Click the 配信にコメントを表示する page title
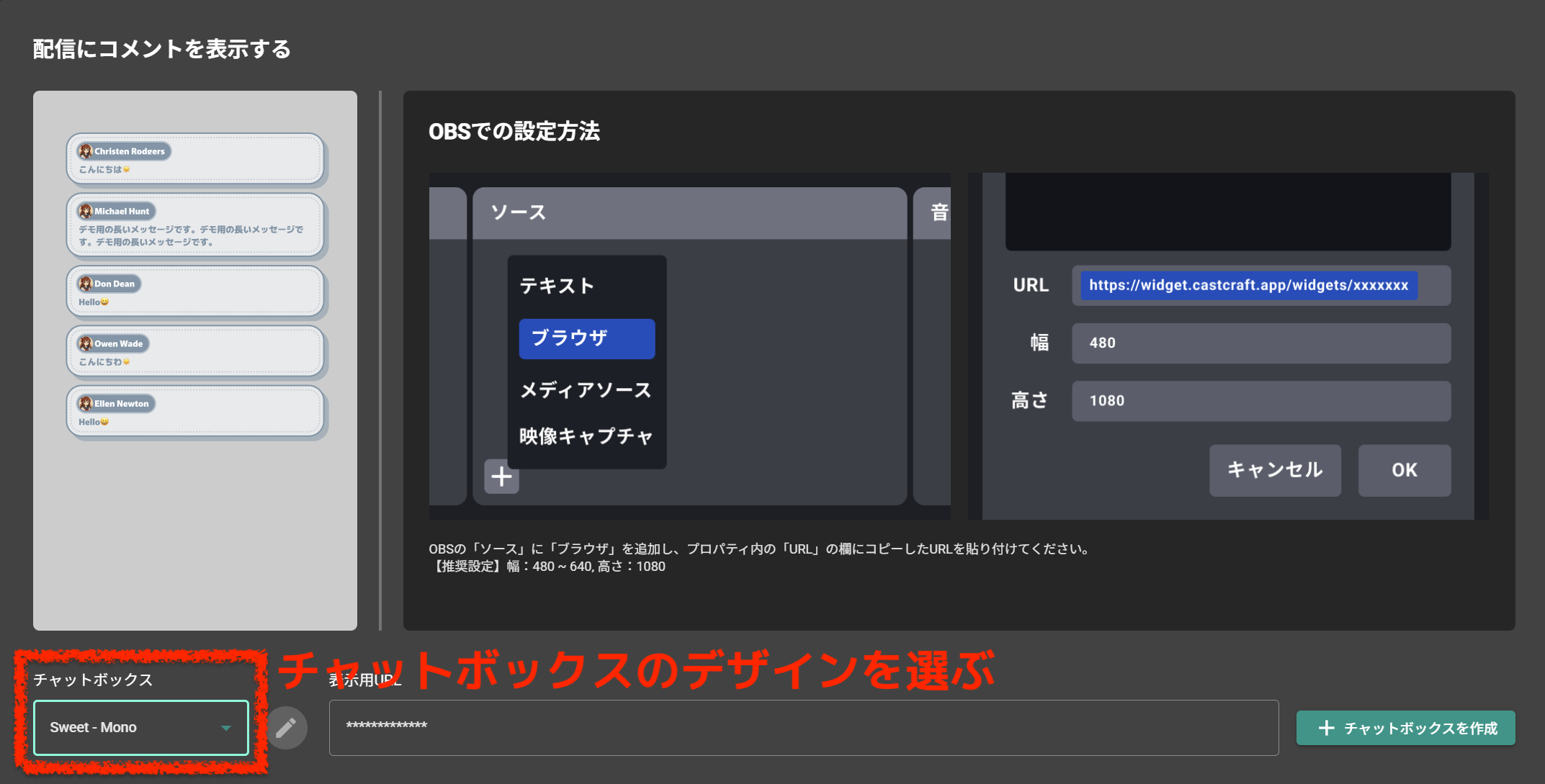 (x=162, y=49)
